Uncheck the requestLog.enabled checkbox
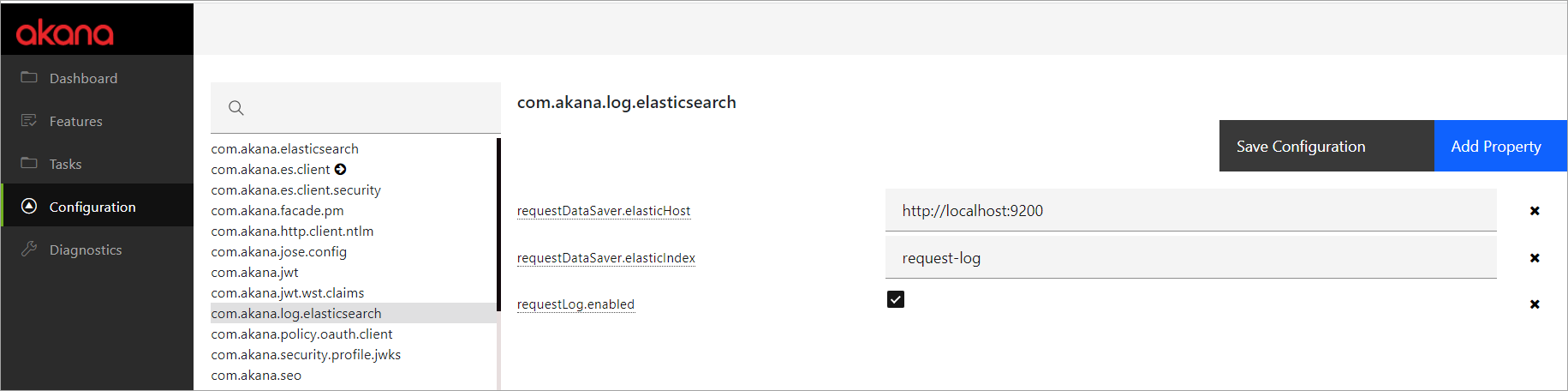This screenshot has width=1568, height=391. tap(896, 299)
